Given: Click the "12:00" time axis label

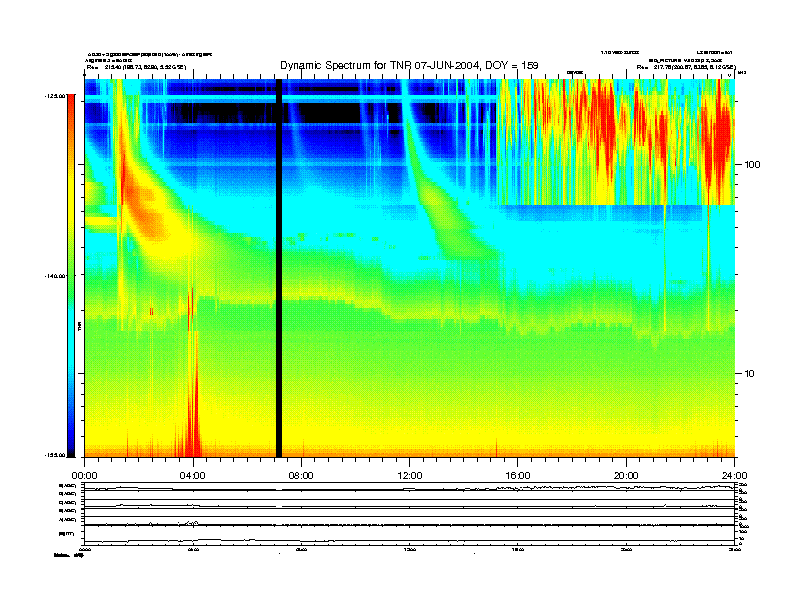Looking at the screenshot, I should [x=410, y=476].
